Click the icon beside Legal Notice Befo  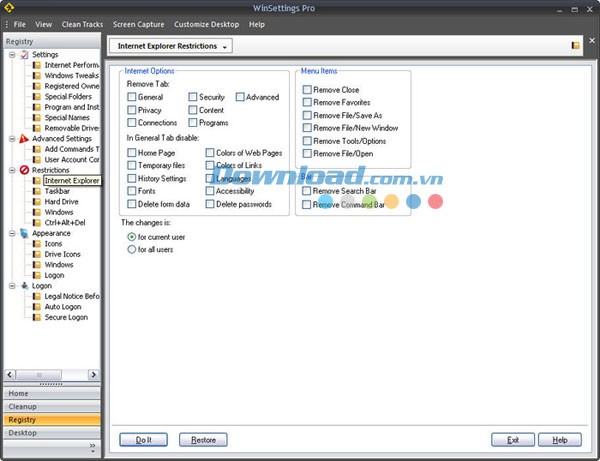37,296
